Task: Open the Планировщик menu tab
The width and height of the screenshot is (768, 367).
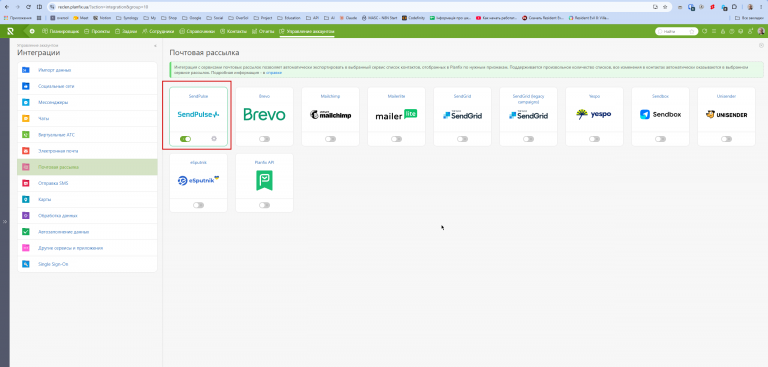Action: (61, 31)
